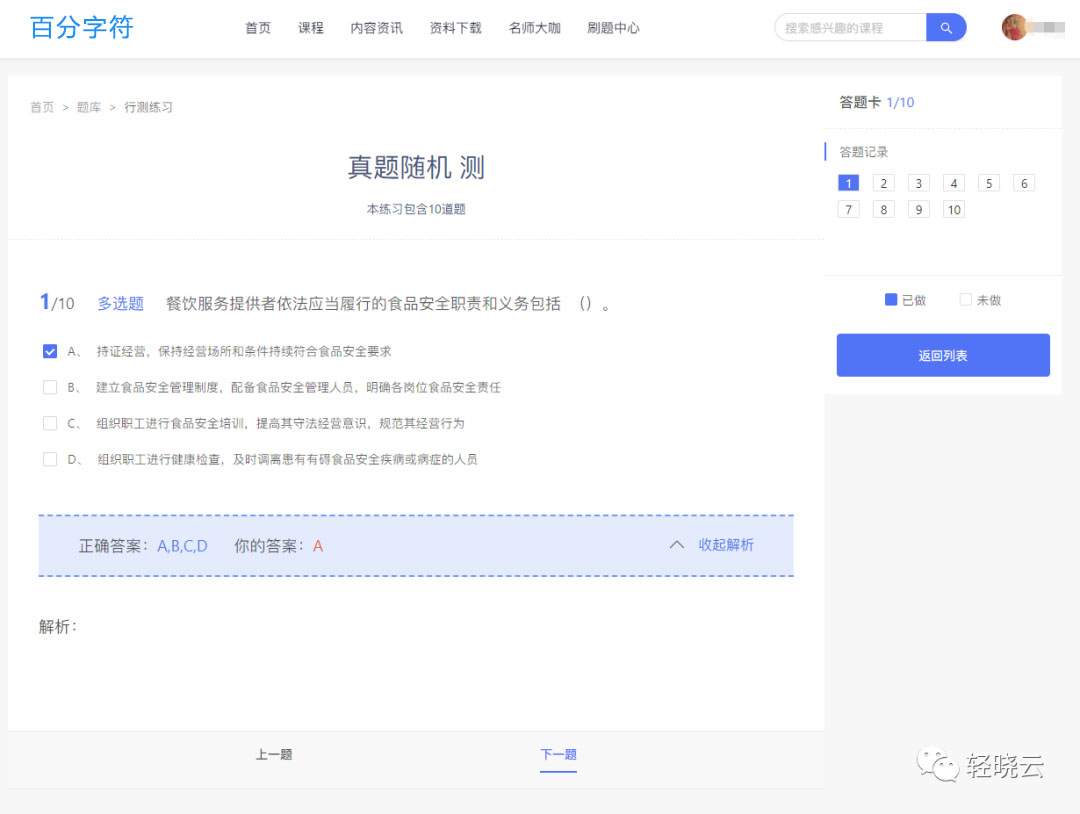Click the 返回列表 button
1080x814 pixels.
[943, 355]
